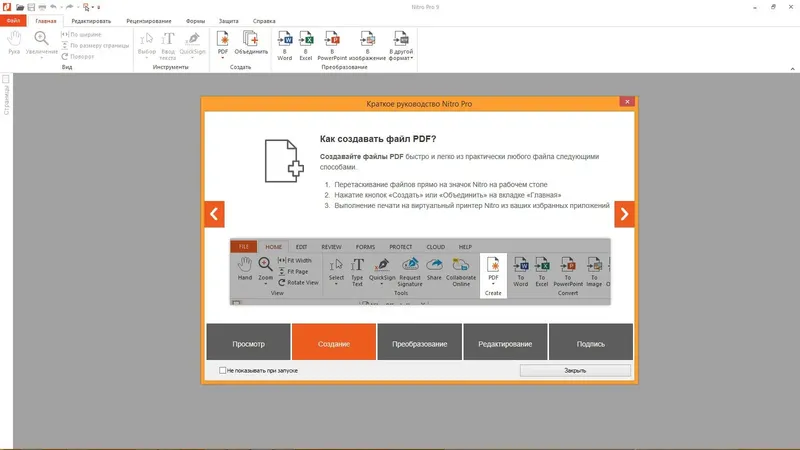Fit page by width (По ширине)
Screen dimensions: 800x450
coord(81,34)
